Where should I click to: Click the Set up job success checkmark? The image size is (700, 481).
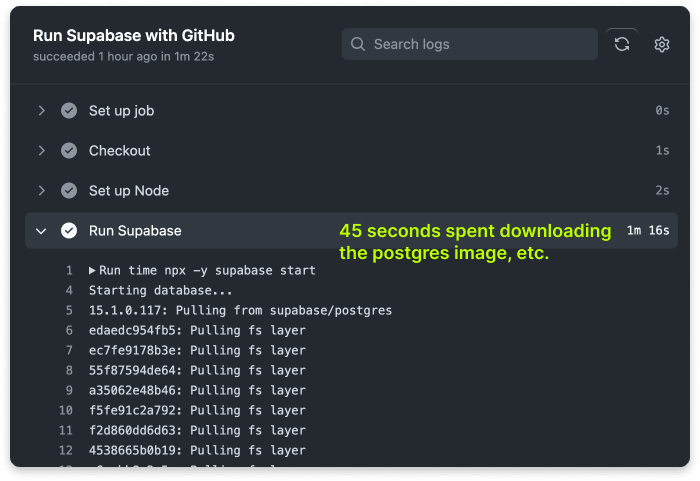point(69,110)
